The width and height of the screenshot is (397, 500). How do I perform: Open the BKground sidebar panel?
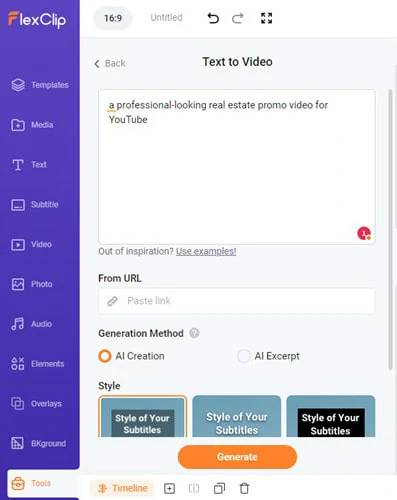point(38,443)
